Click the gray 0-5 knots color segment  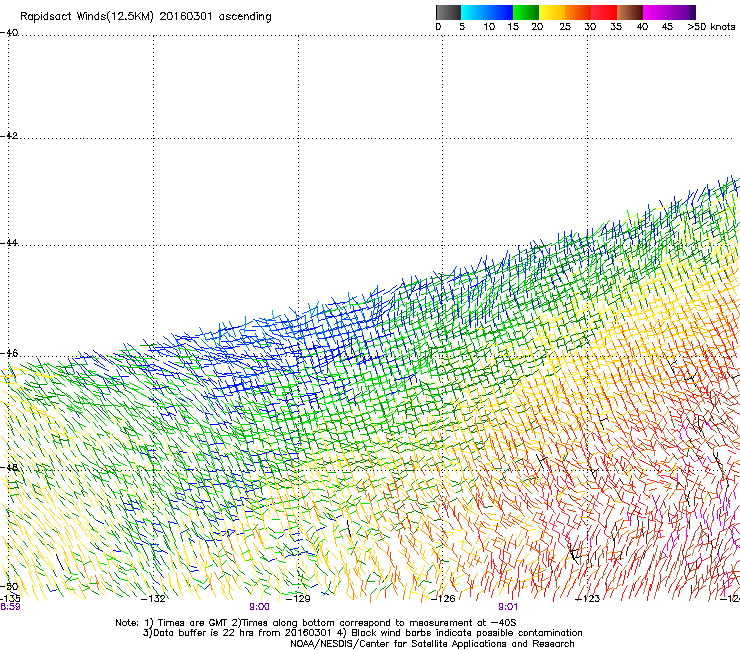point(448,12)
